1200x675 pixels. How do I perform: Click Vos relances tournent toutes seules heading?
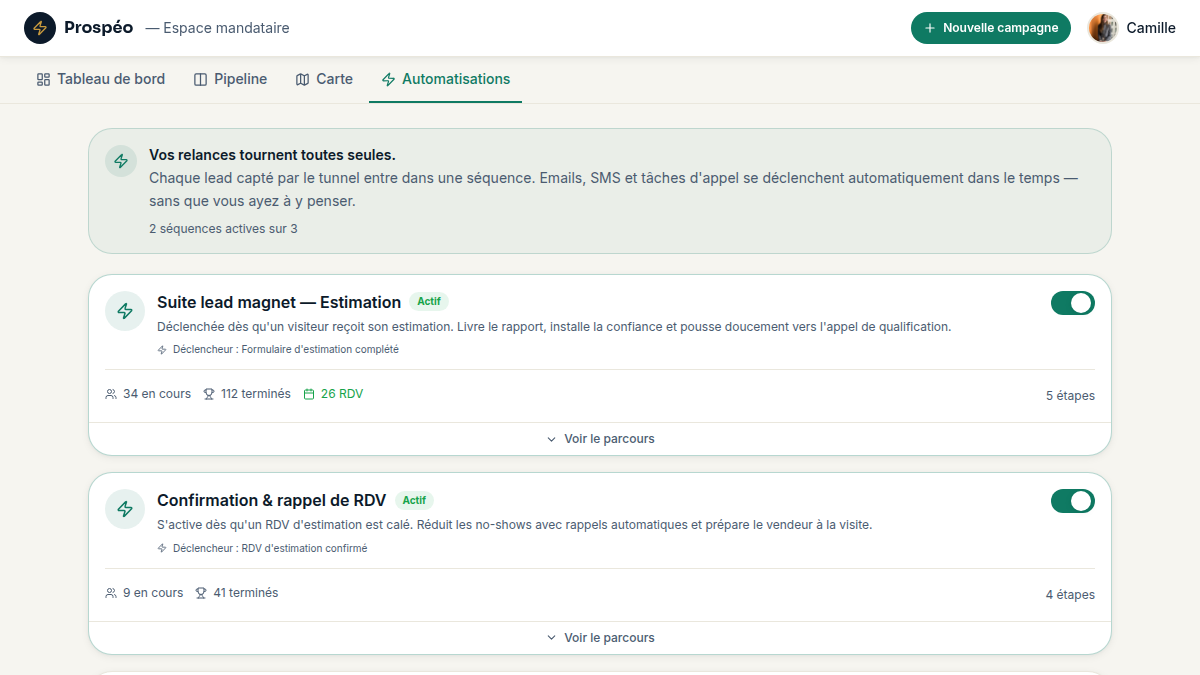tap(272, 155)
